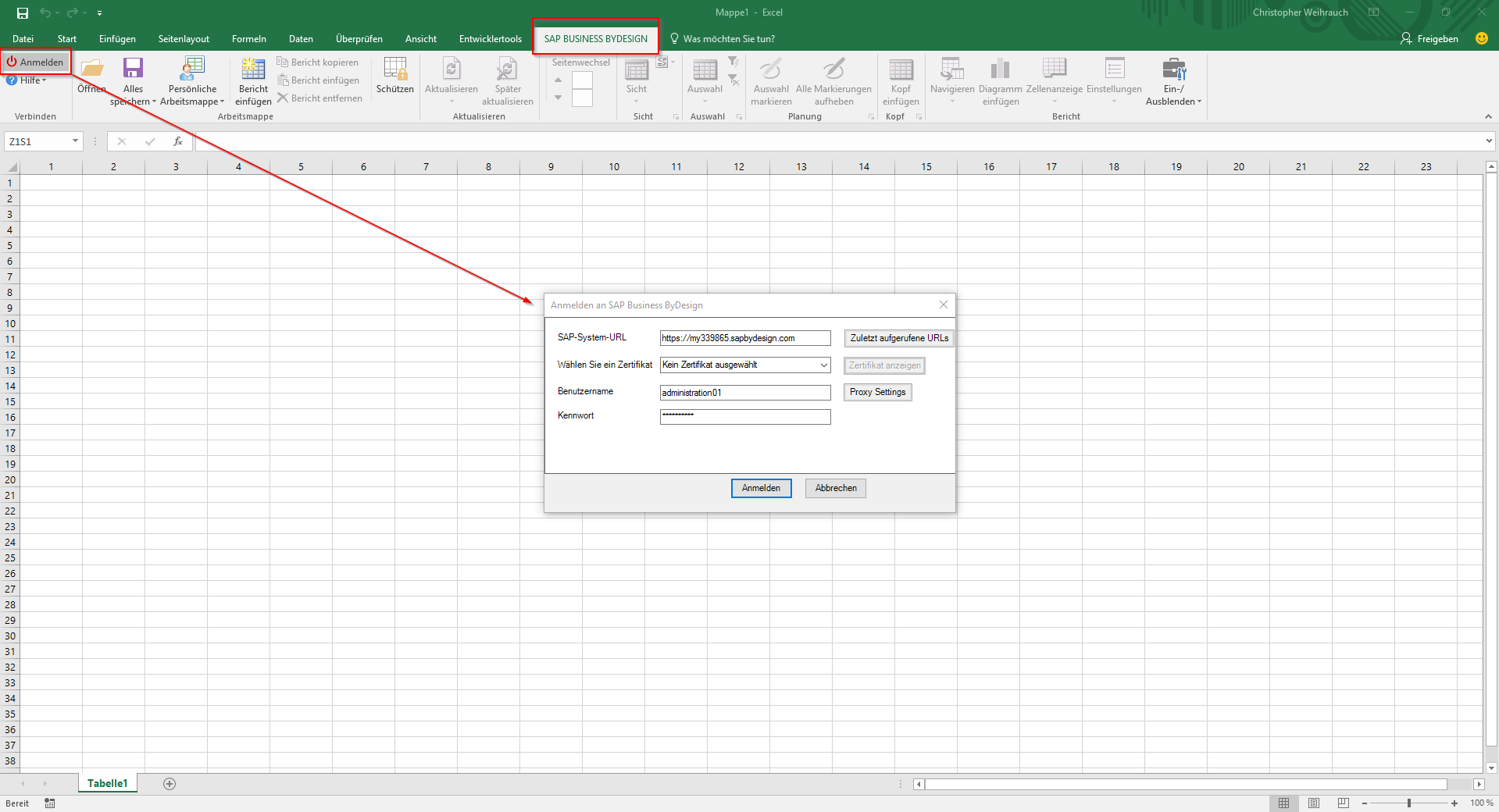Open the certificate selection dropdown
Screen dimensions: 1499x812
823,365
